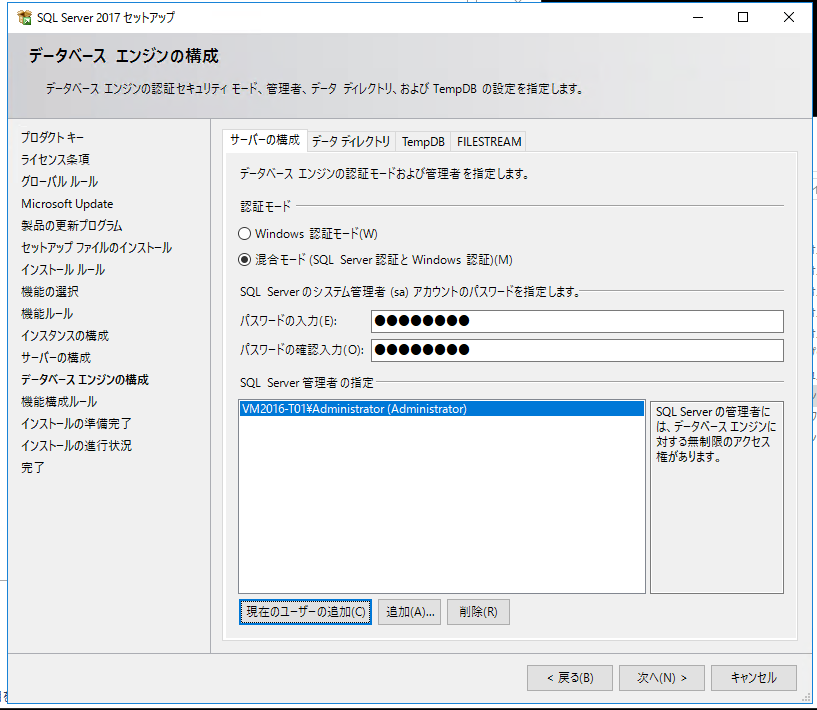Click the 削除(R) button
The height and width of the screenshot is (710, 817).
pyautogui.click(x=478, y=612)
